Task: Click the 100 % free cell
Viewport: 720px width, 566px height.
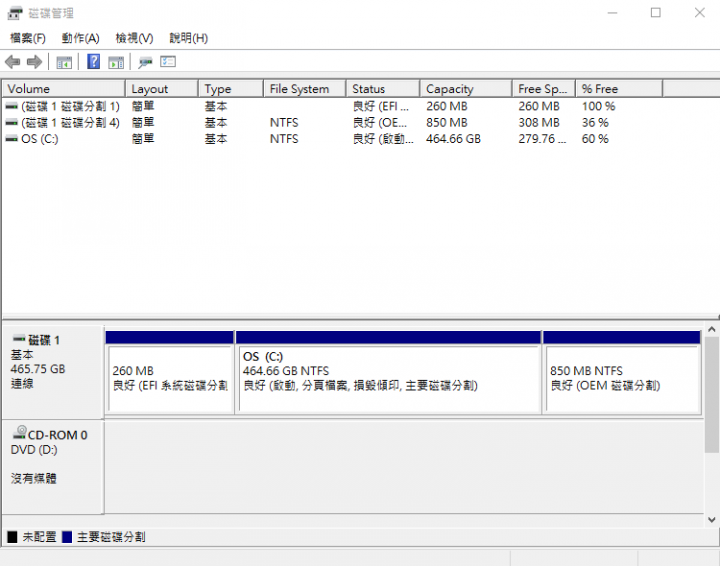Action: point(598,106)
